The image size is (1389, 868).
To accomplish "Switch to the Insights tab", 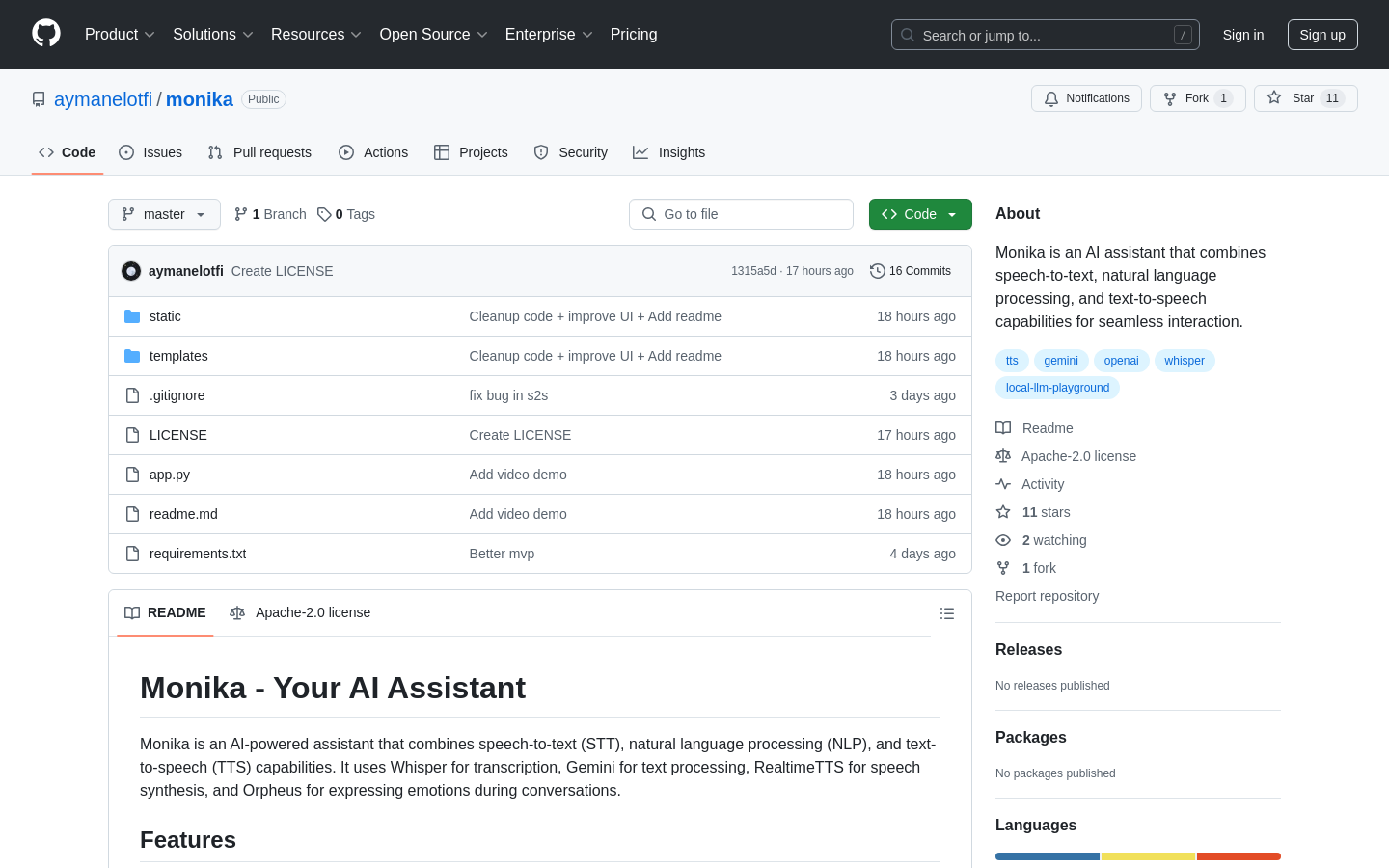I will coord(669,152).
